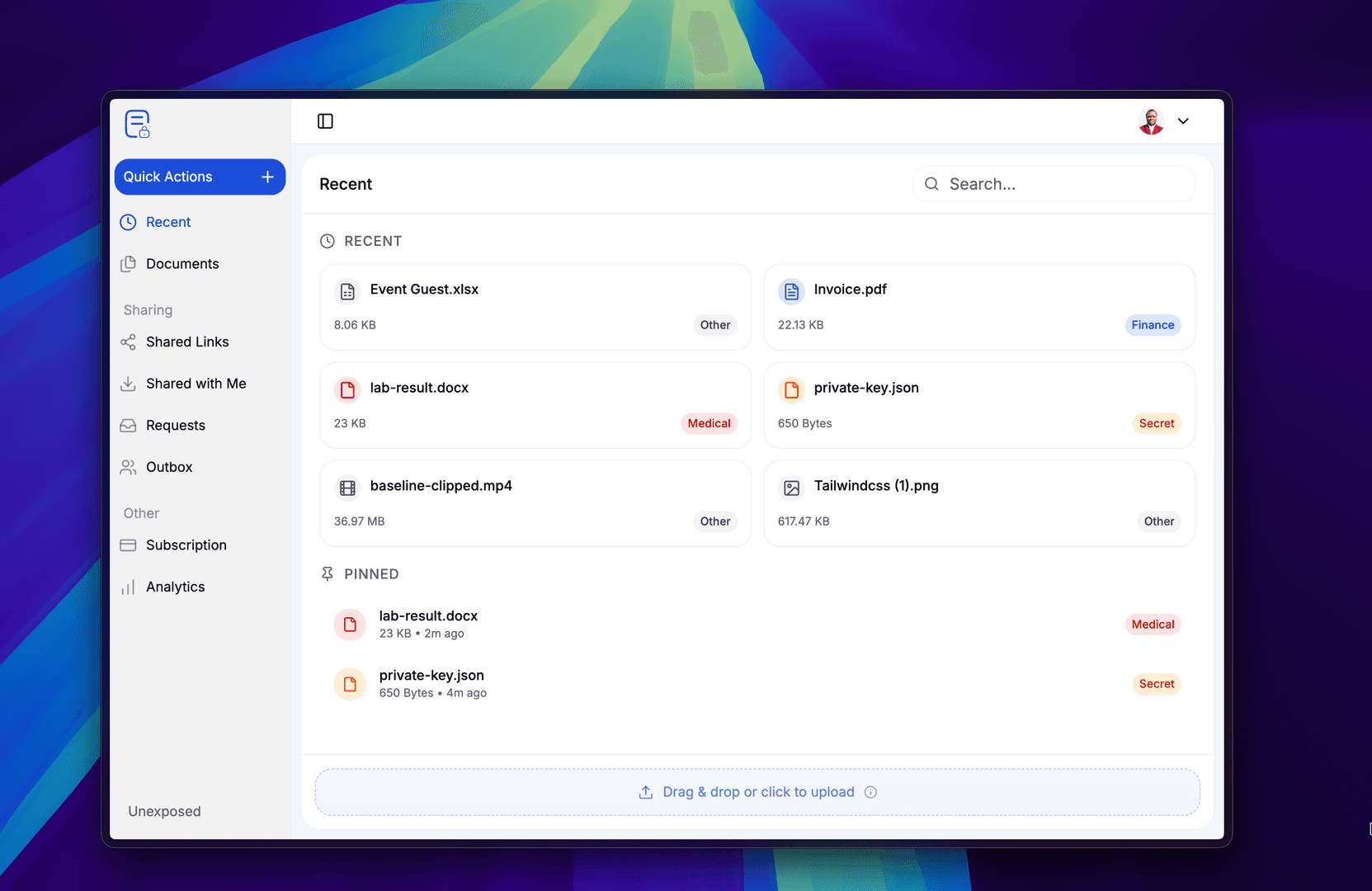Click the 617.47 KB size text
This screenshot has width=1372, height=891.
click(x=804, y=521)
